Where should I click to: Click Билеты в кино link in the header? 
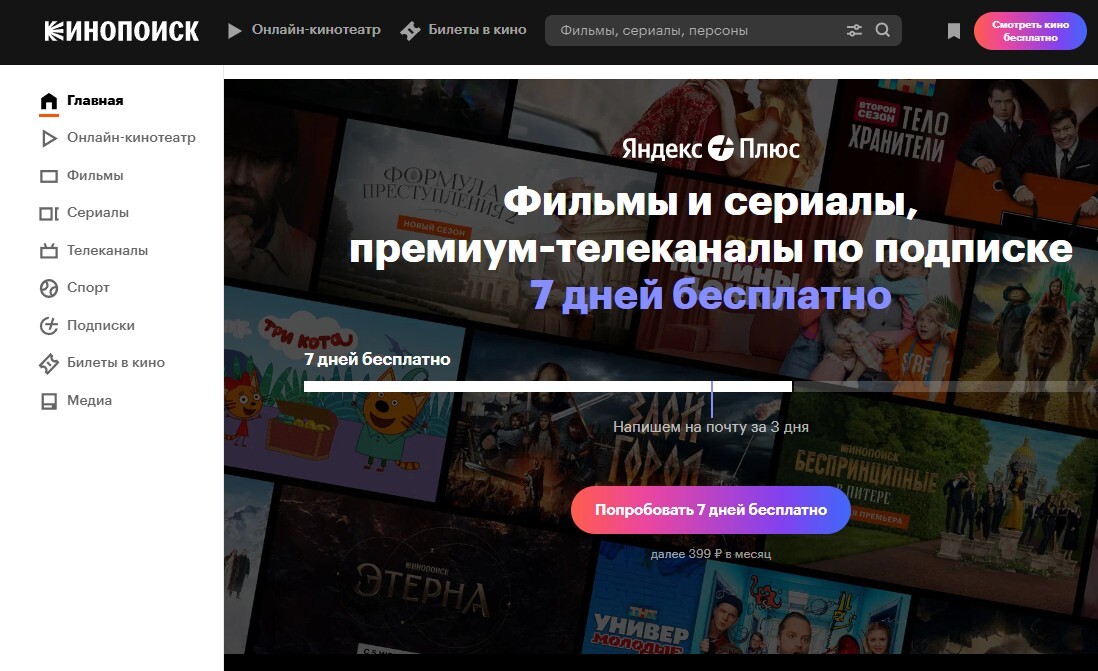coord(478,30)
